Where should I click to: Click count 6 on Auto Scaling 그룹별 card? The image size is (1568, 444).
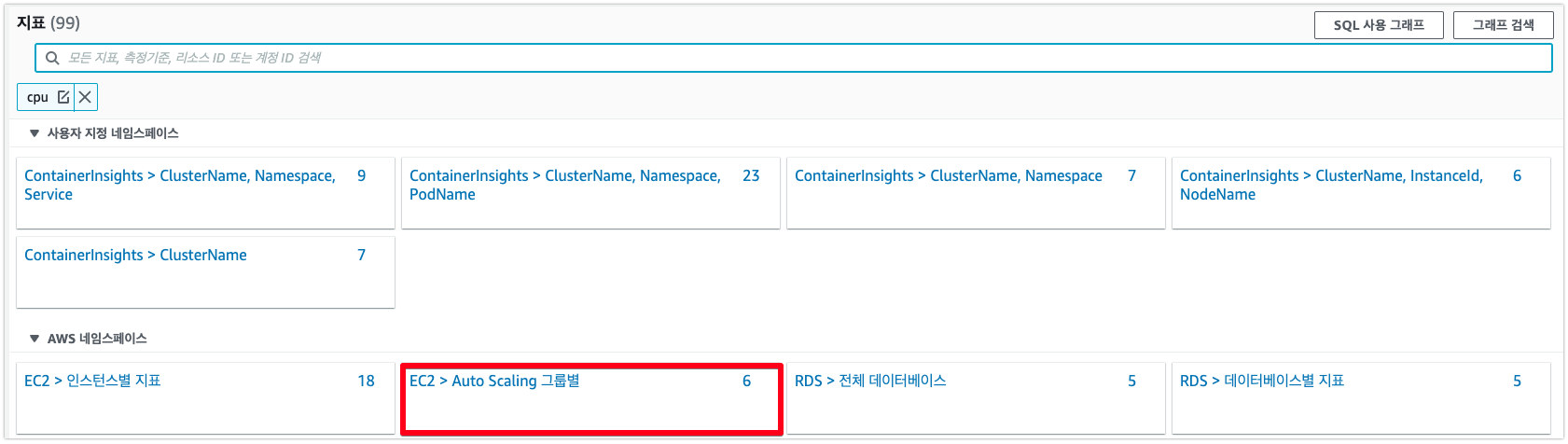pyautogui.click(x=746, y=381)
